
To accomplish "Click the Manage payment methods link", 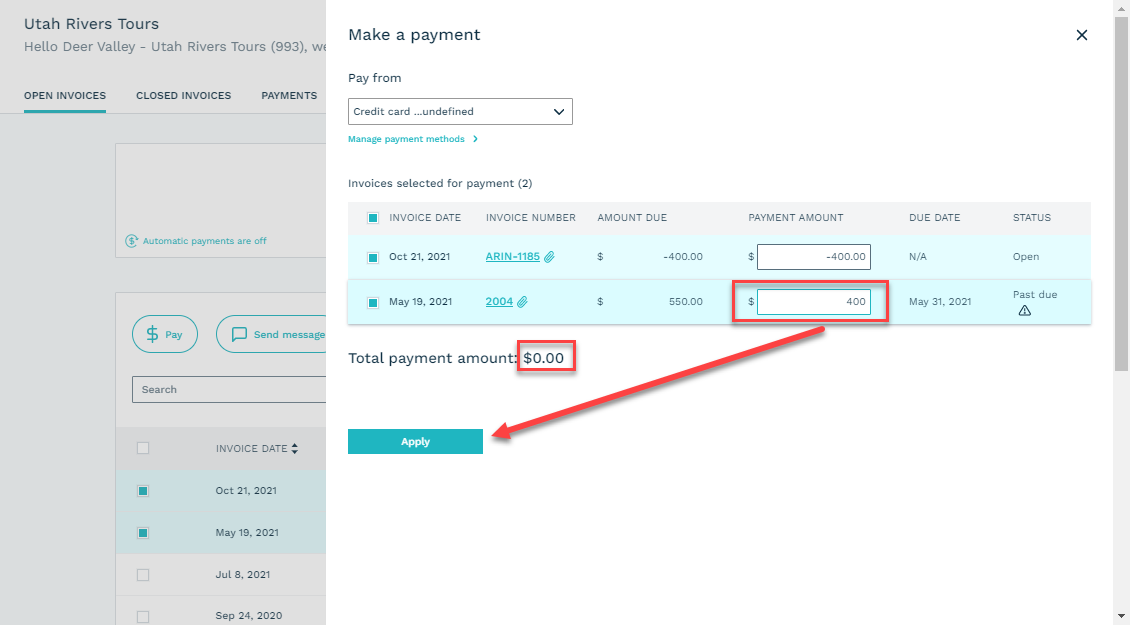I will 406,139.
